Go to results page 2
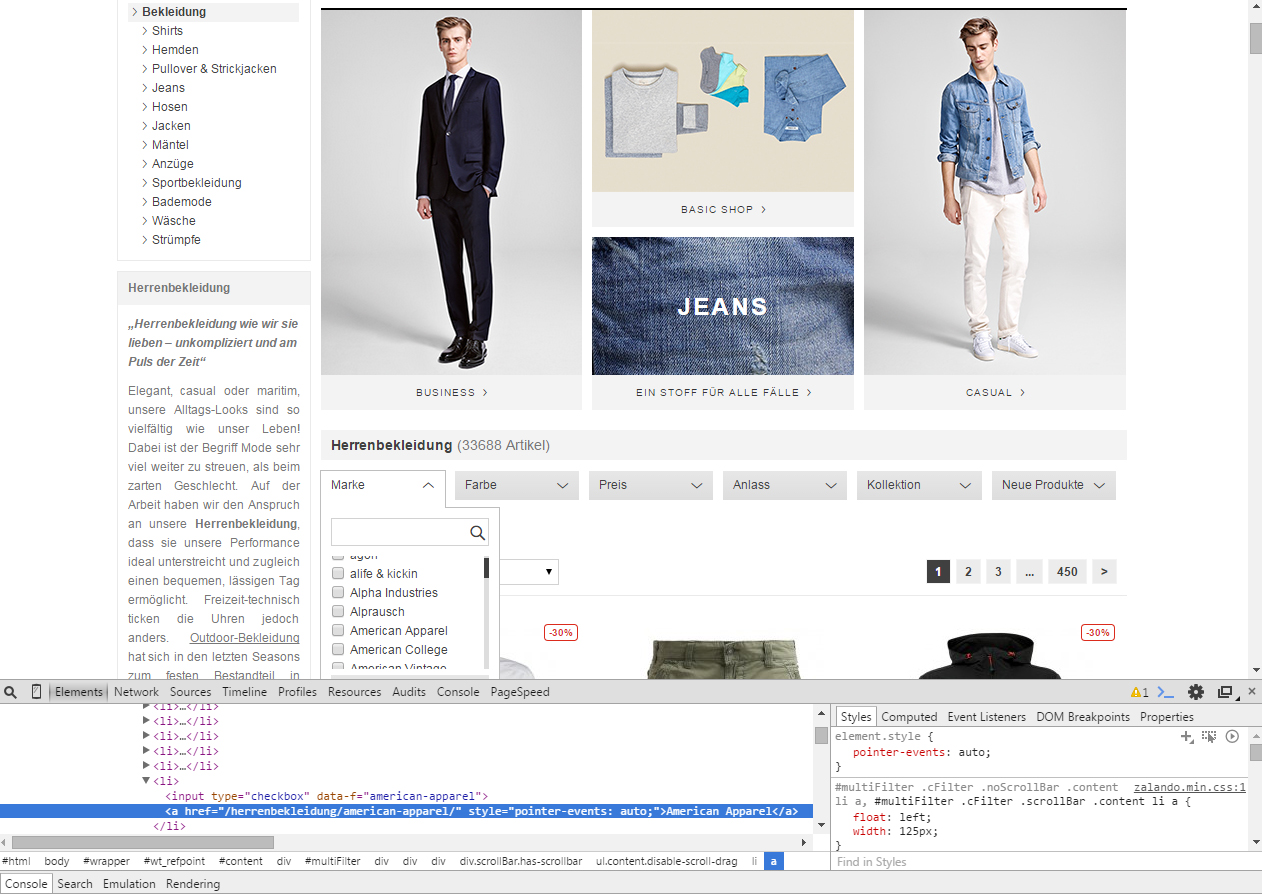 click(x=967, y=572)
